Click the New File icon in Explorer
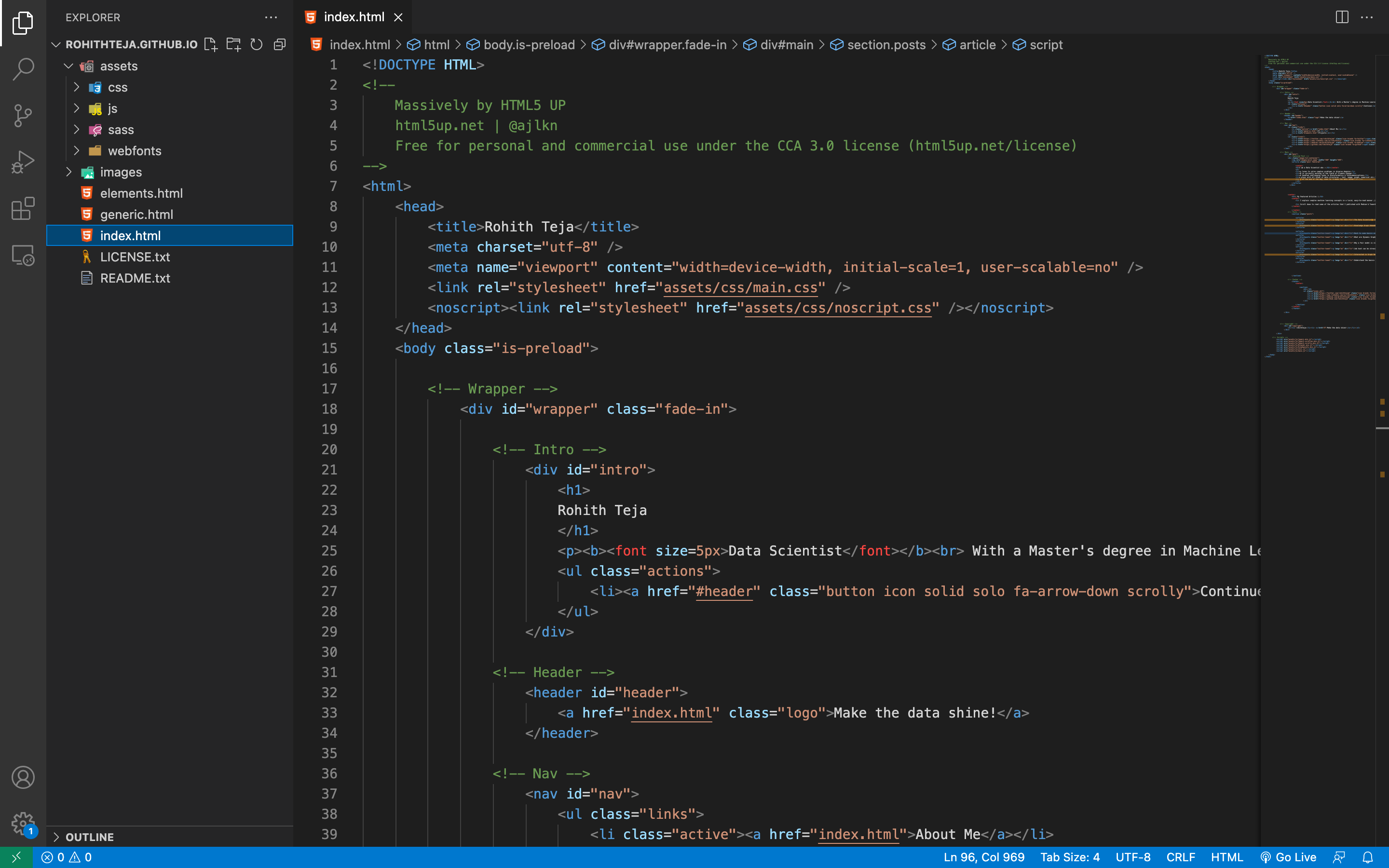Image resolution: width=1389 pixels, height=868 pixels. (x=211, y=44)
